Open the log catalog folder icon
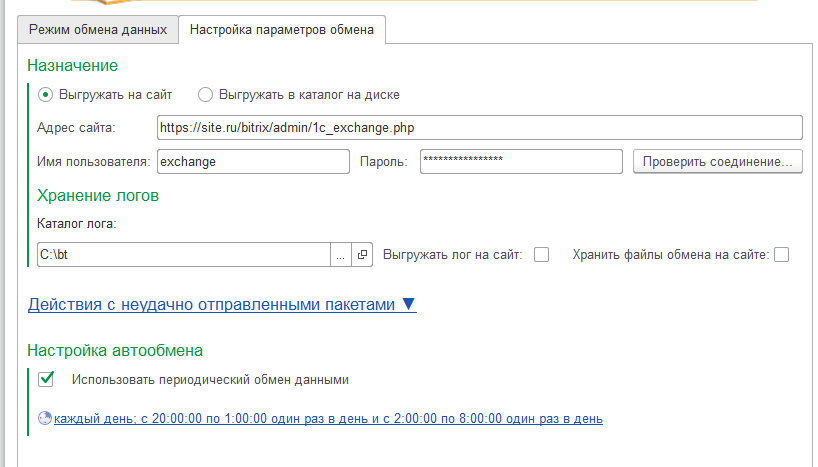This screenshot has height=467, width=818. [362, 255]
